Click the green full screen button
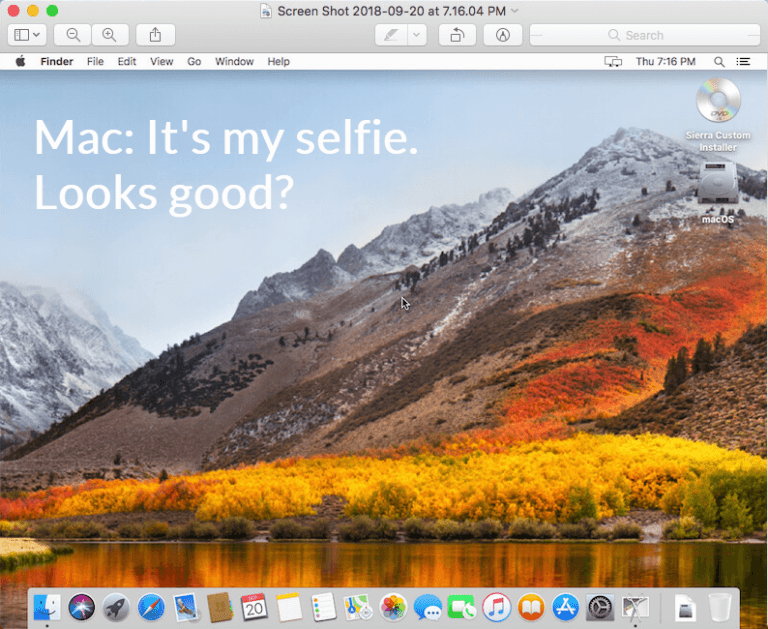Viewport: 768px width, 629px height. (x=52, y=10)
